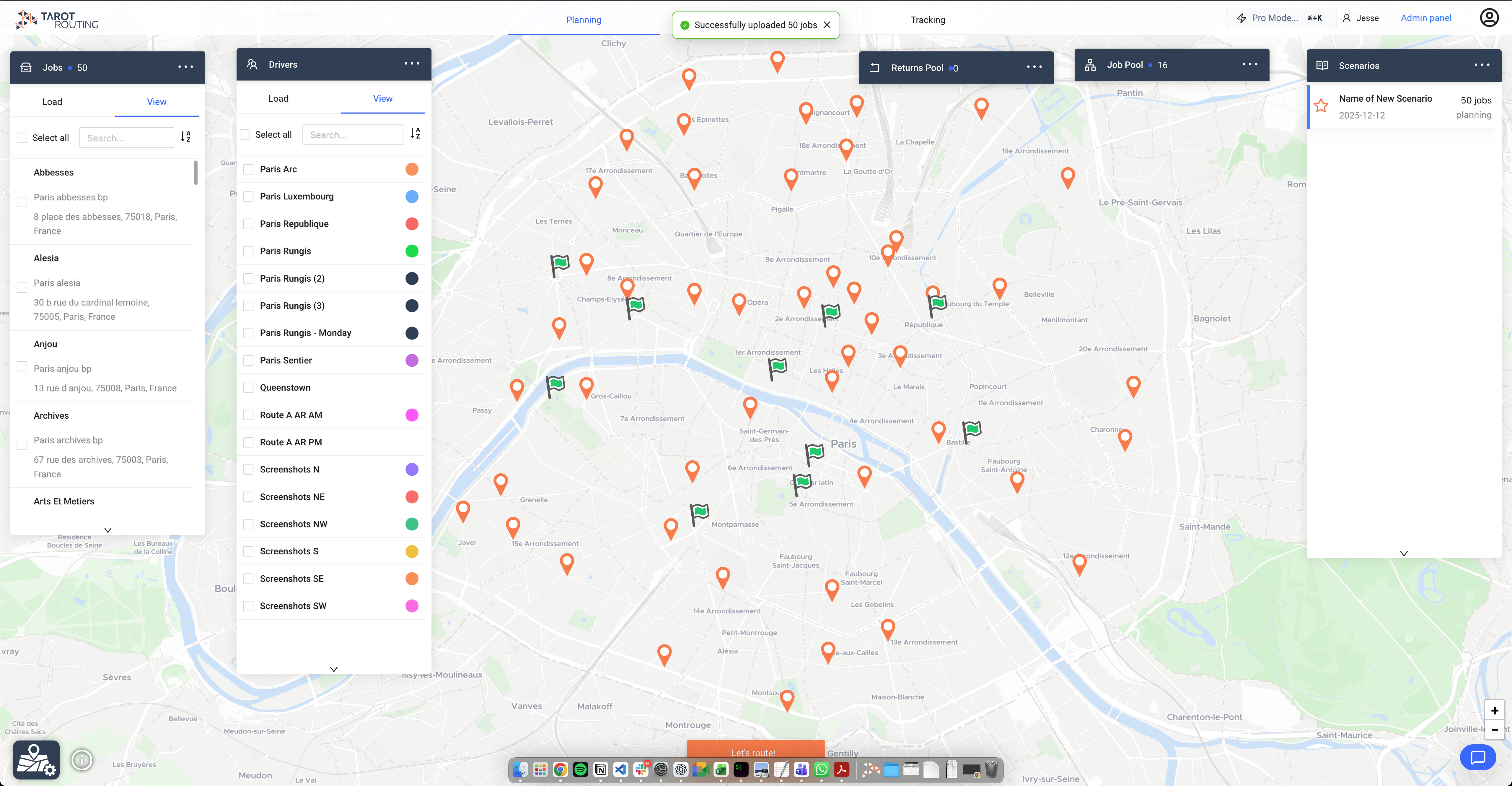This screenshot has height=786, width=1512.
Task: Click the Job Pool hierarchy icon
Action: point(1090,65)
